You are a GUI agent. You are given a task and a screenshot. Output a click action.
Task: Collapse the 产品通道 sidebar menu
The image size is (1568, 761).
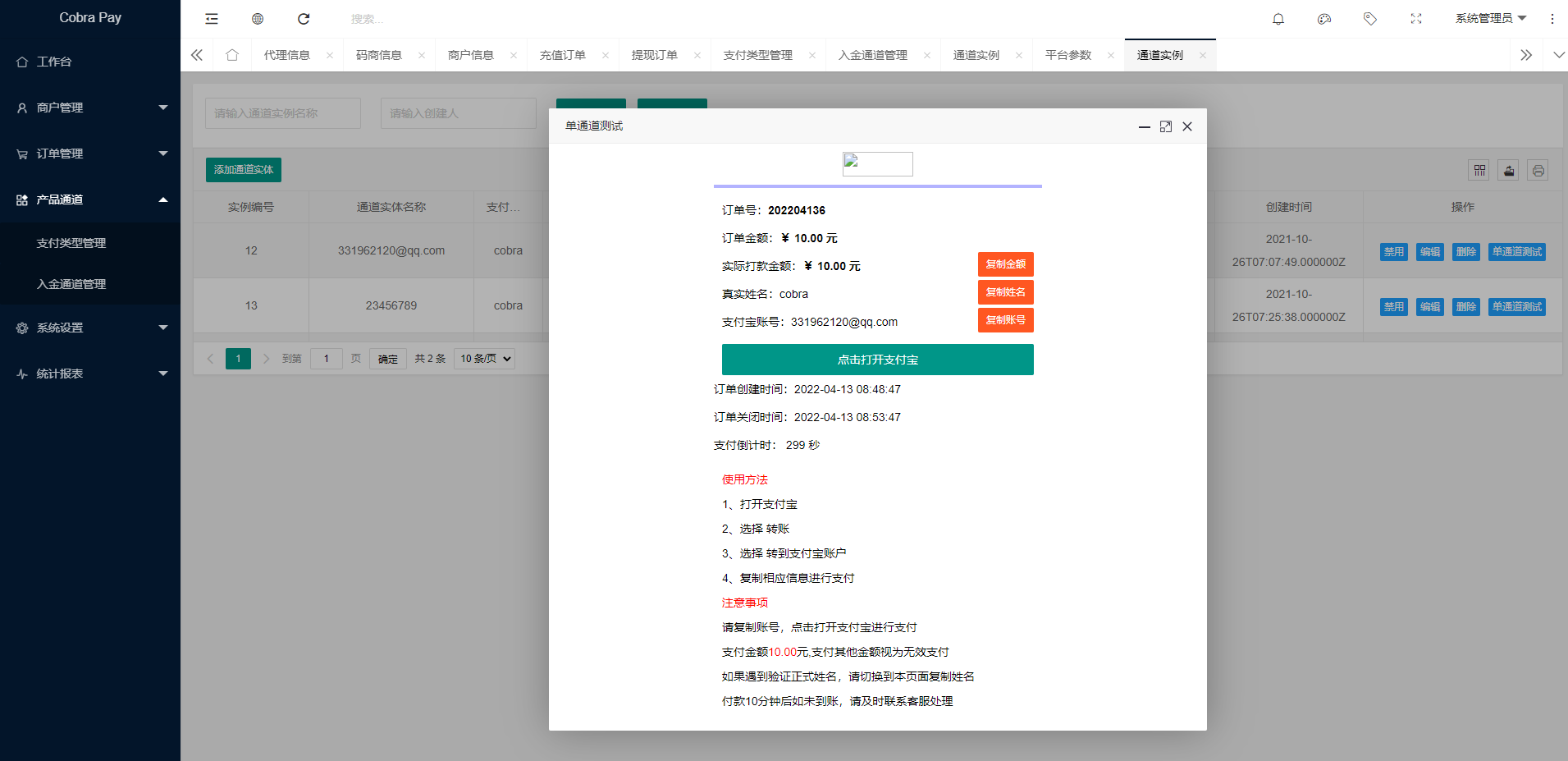coord(90,199)
